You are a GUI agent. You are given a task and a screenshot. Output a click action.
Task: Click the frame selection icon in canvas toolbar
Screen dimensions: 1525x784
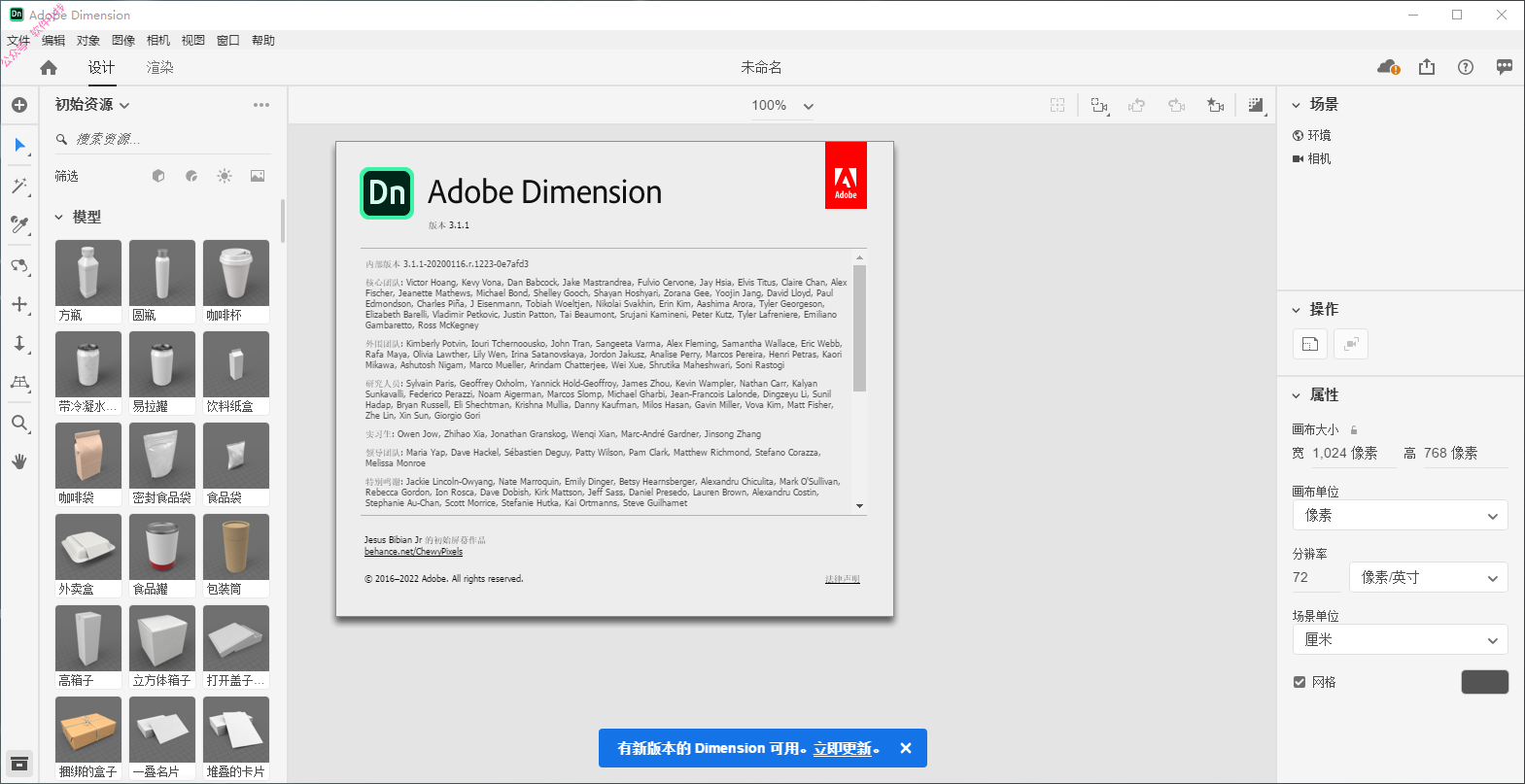(x=1057, y=105)
